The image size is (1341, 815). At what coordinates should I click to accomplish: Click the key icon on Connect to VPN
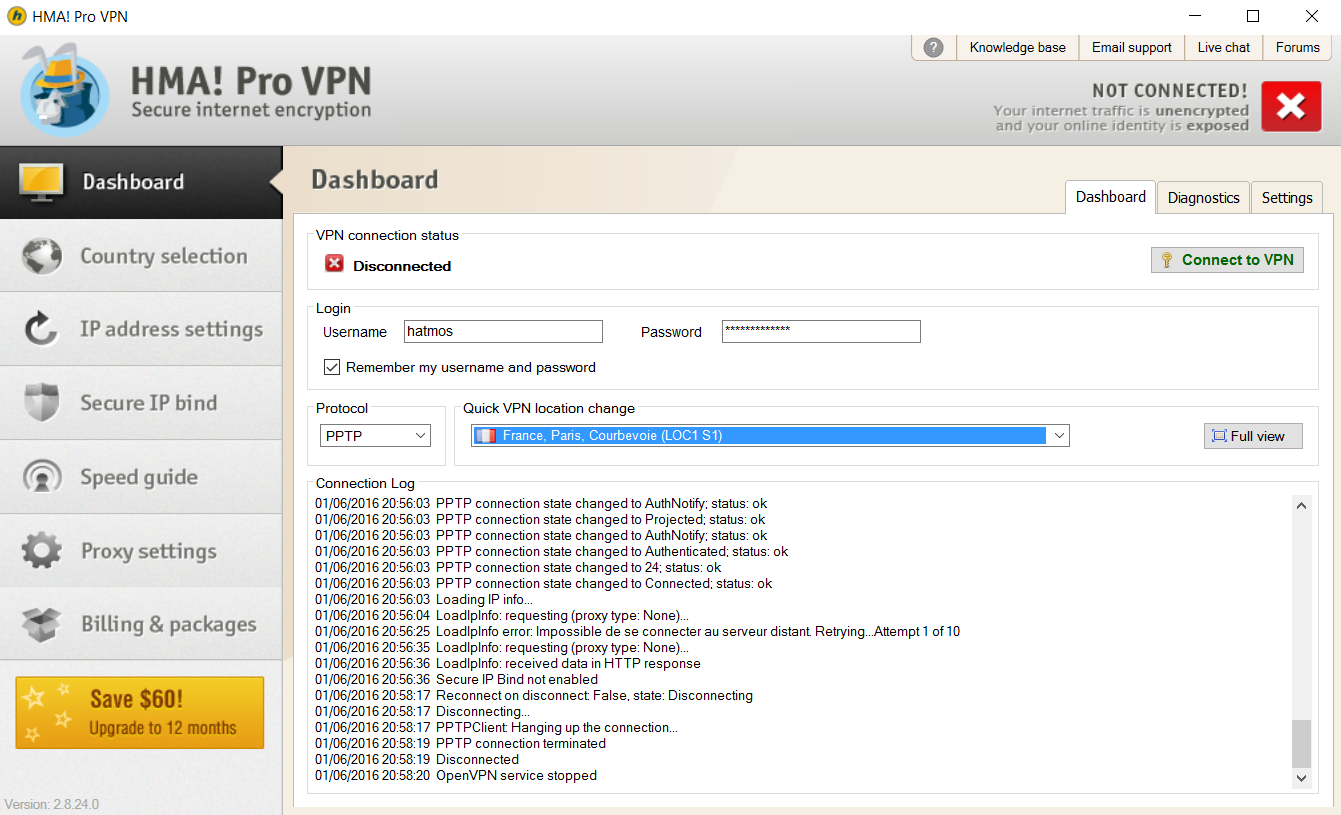point(1167,260)
